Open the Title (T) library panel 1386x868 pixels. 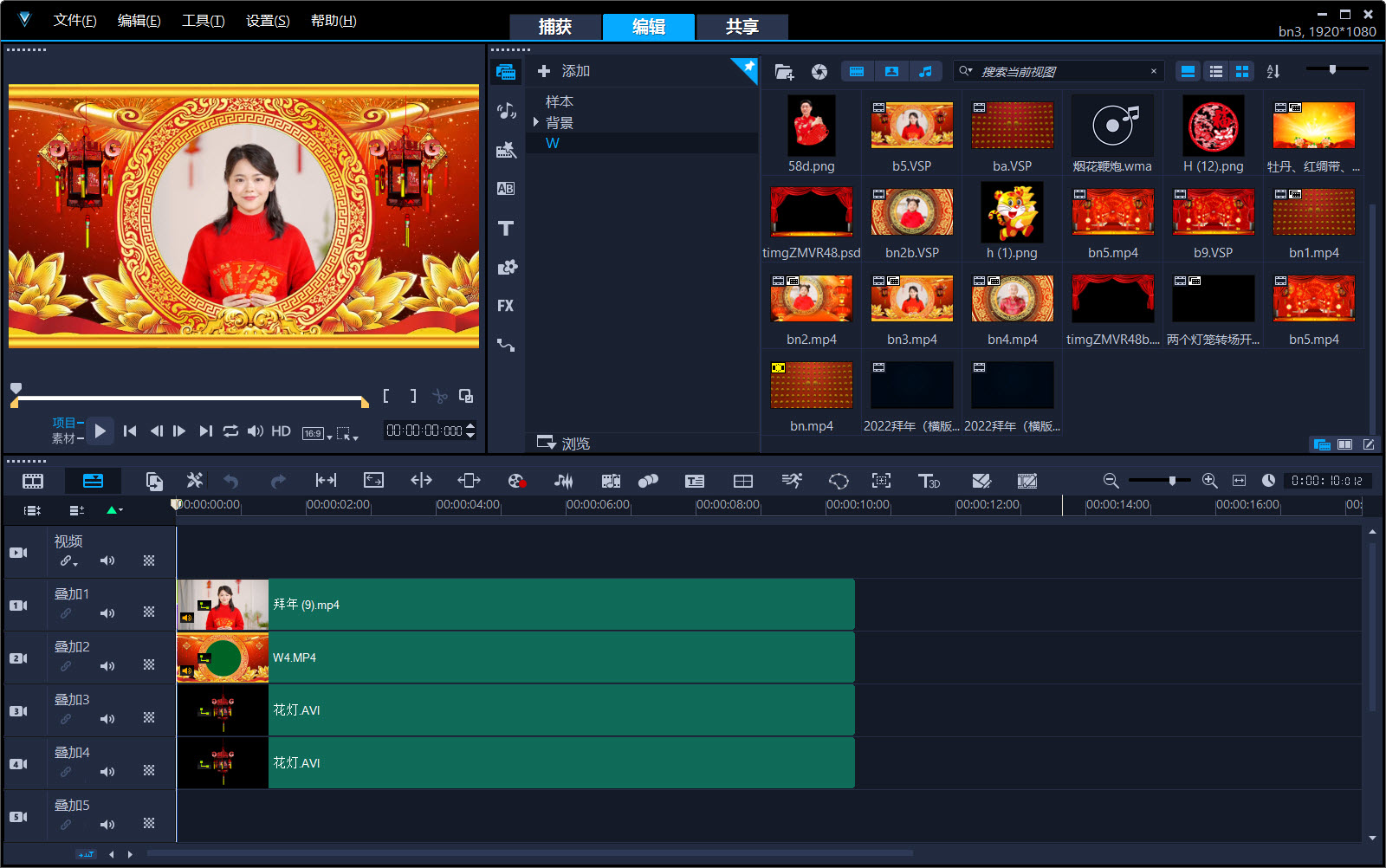tap(506, 228)
